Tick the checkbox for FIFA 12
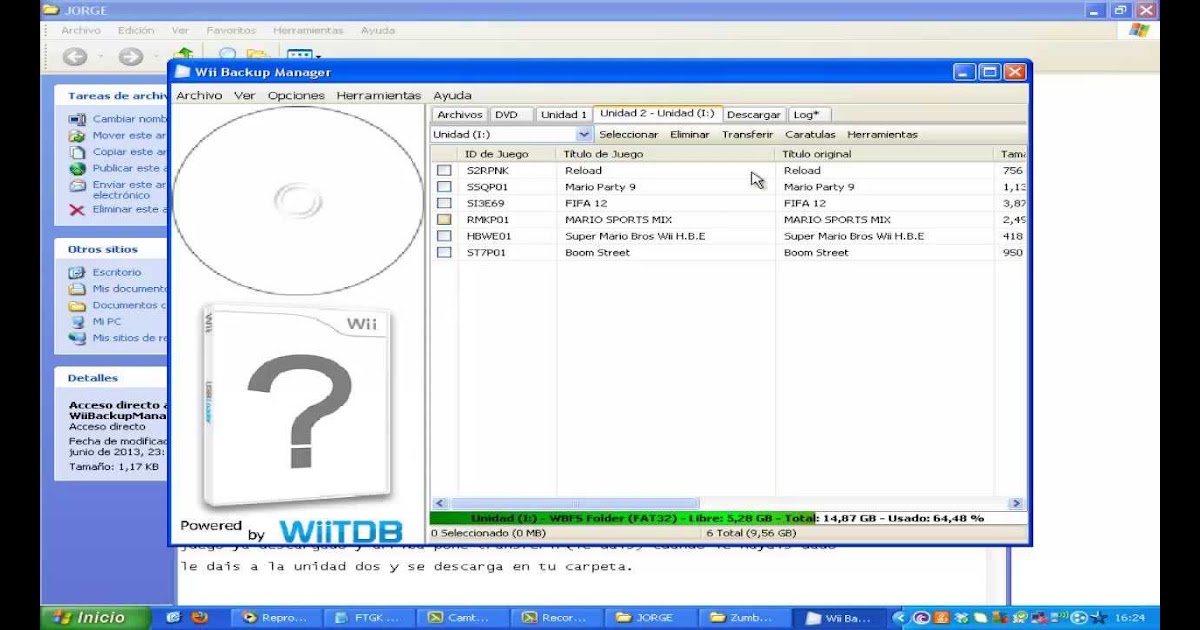The image size is (1200, 630). click(444, 203)
